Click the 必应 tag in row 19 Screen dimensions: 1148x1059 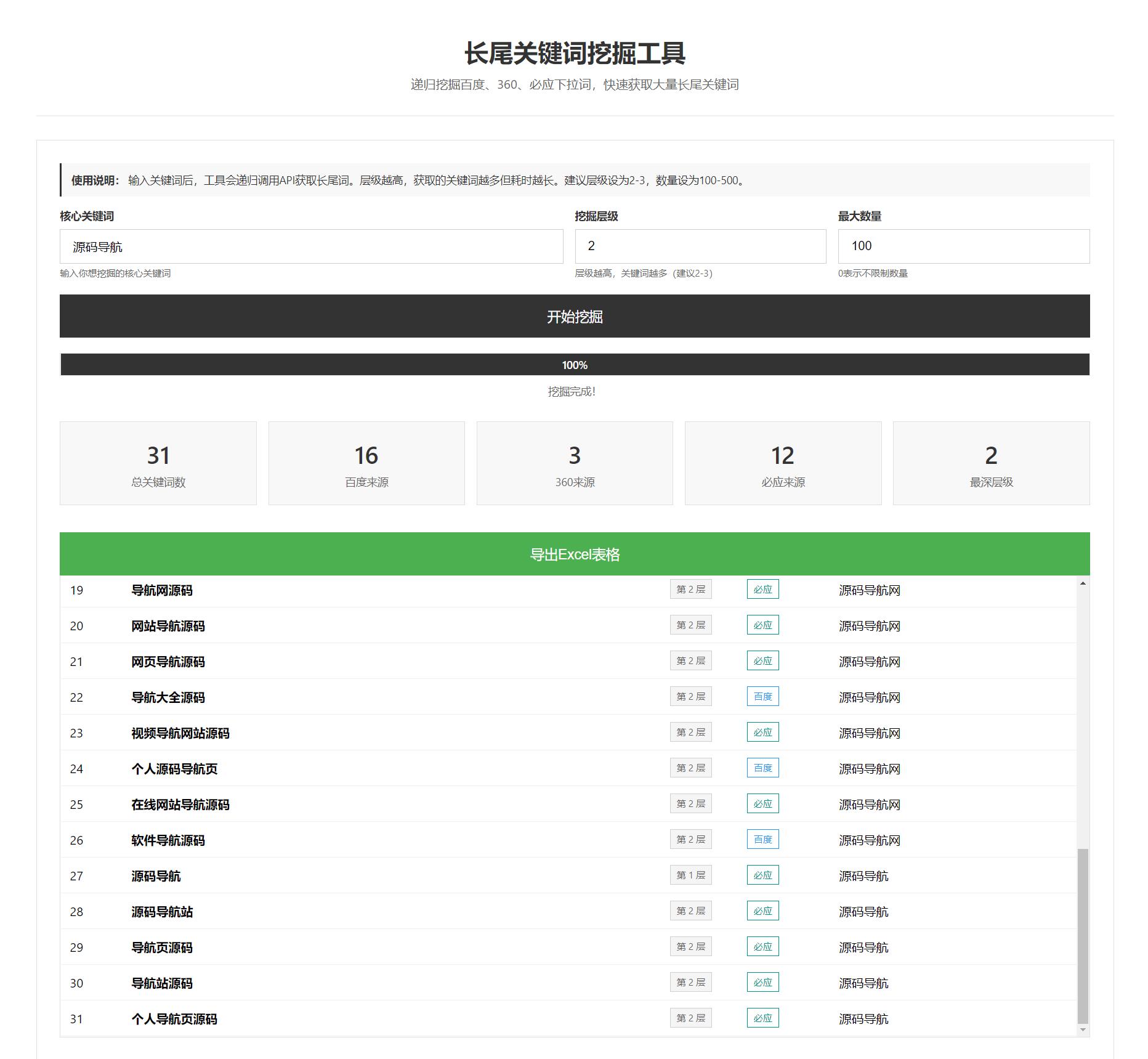pos(762,590)
